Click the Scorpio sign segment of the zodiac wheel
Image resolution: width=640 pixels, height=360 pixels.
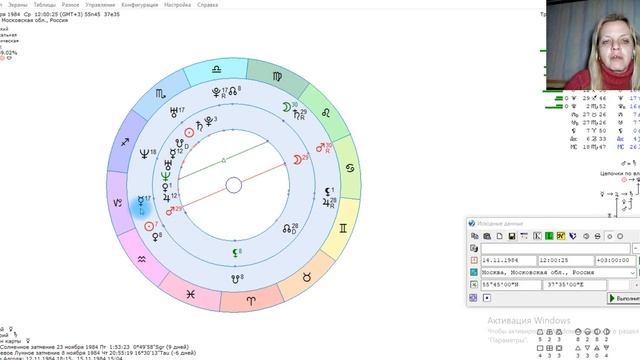point(160,94)
